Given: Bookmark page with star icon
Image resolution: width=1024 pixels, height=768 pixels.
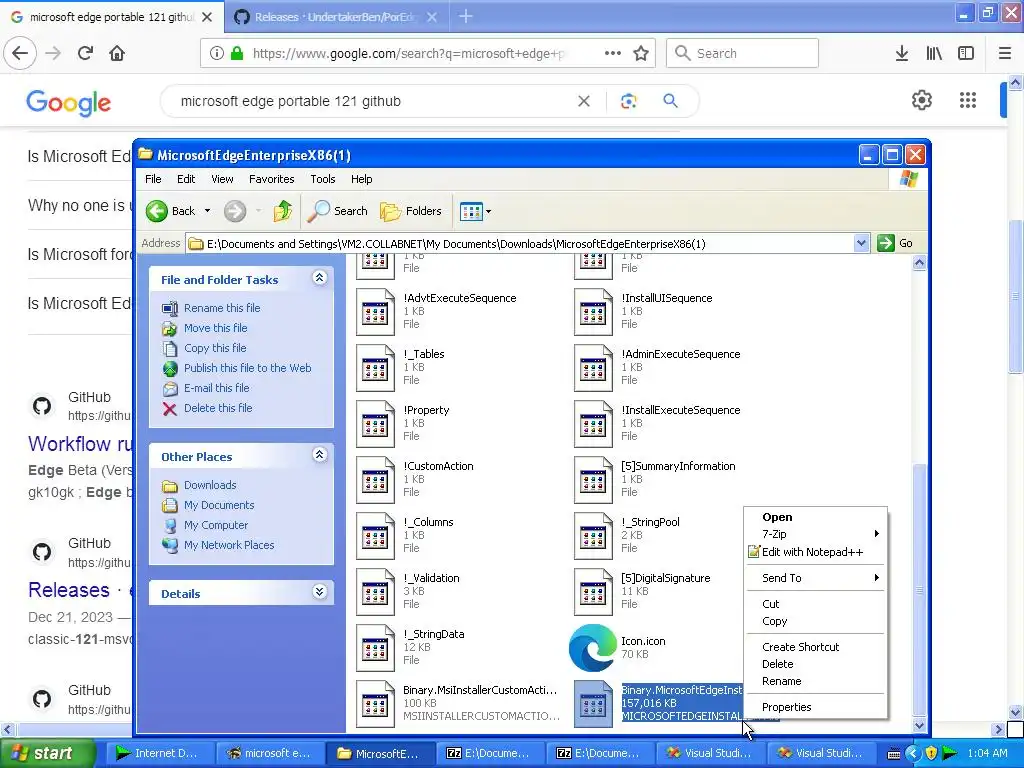Looking at the screenshot, I should coord(641,53).
